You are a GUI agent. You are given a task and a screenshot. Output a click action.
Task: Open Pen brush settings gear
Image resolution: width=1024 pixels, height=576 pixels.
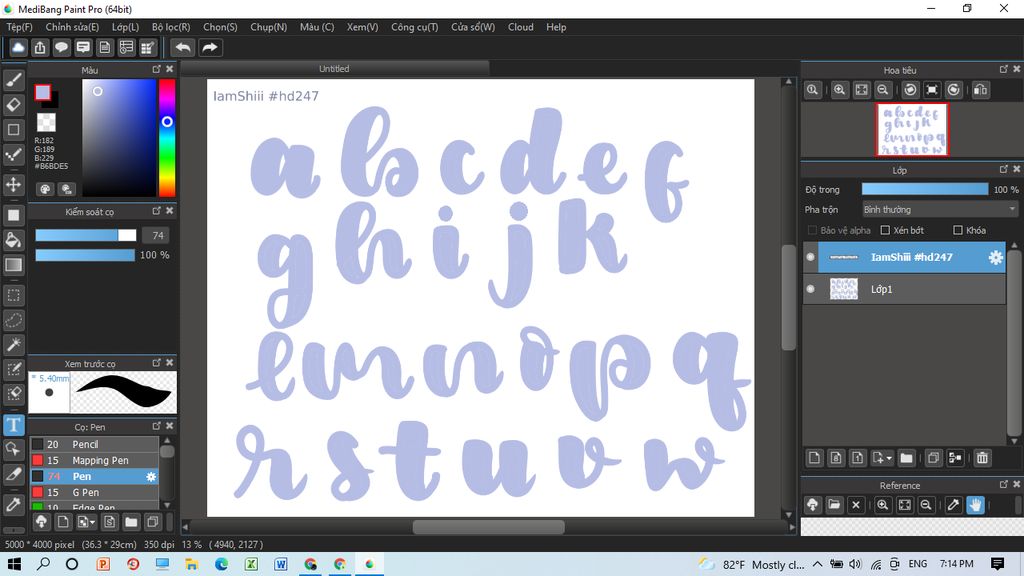point(151,477)
